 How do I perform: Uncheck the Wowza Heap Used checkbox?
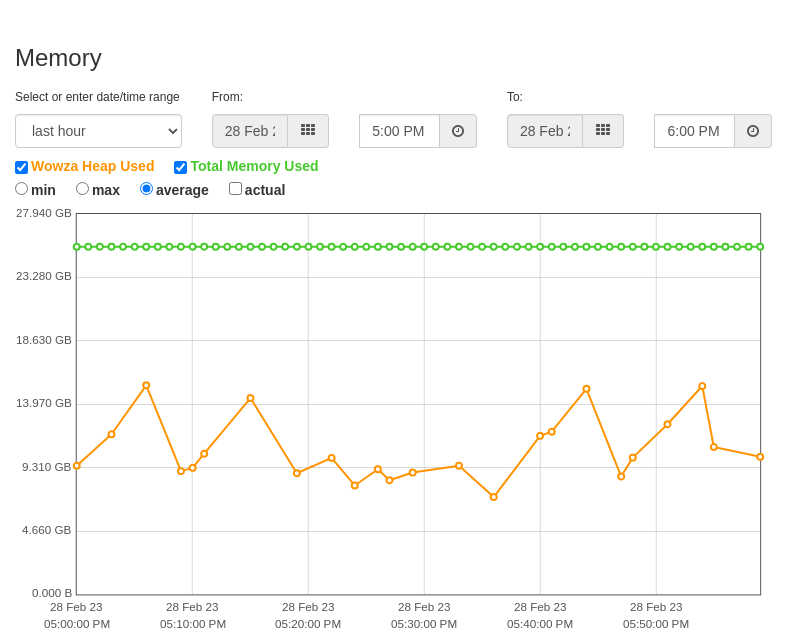click(x=22, y=167)
